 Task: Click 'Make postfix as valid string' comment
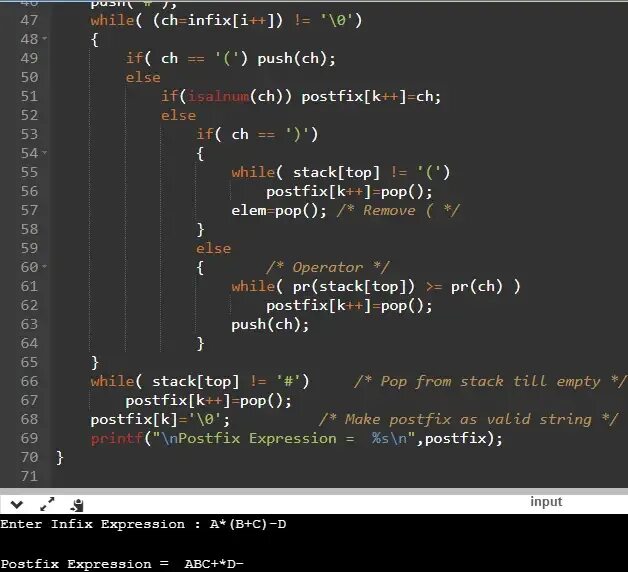pyautogui.click(x=468, y=419)
